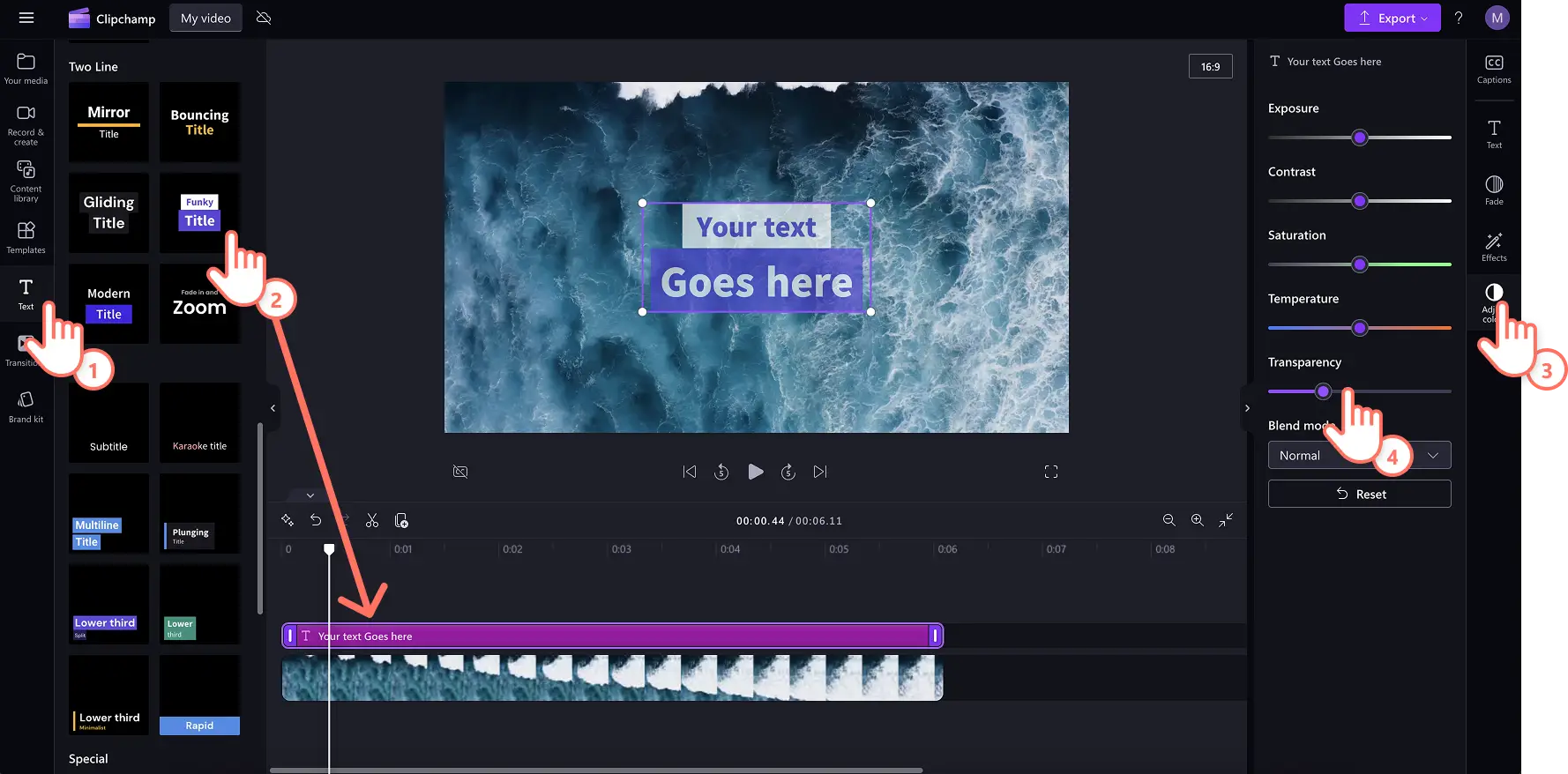Image resolution: width=1568 pixels, height=774 pixels.
Task: Select the green Lower third template
Action: pyautogui.click(x=199, y=605)
